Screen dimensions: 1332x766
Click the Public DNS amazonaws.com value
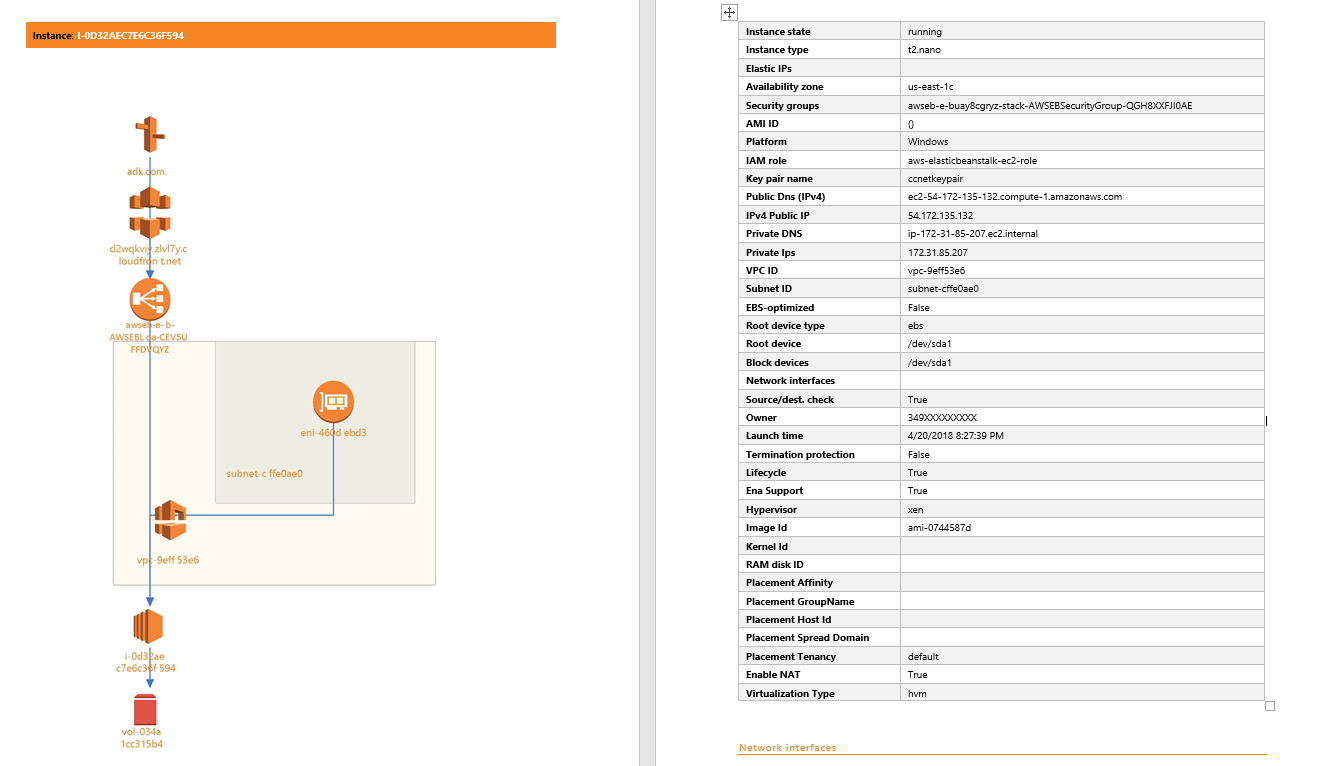[x=1014, y=197]
